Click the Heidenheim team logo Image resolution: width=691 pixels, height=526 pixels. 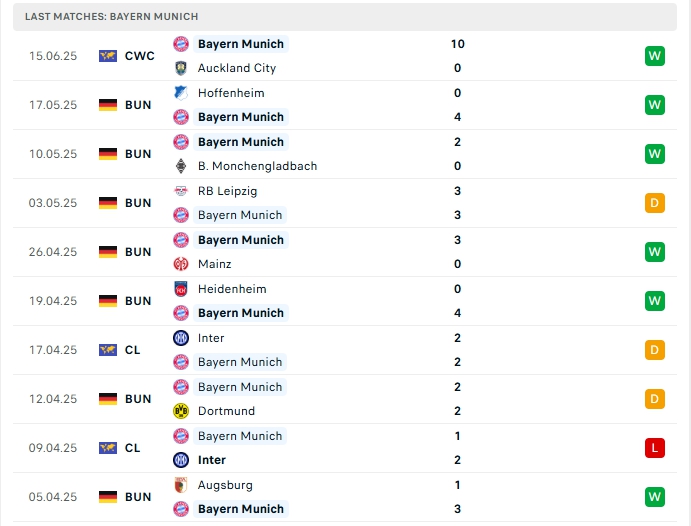pyautogui.click(x=181, y=289)
